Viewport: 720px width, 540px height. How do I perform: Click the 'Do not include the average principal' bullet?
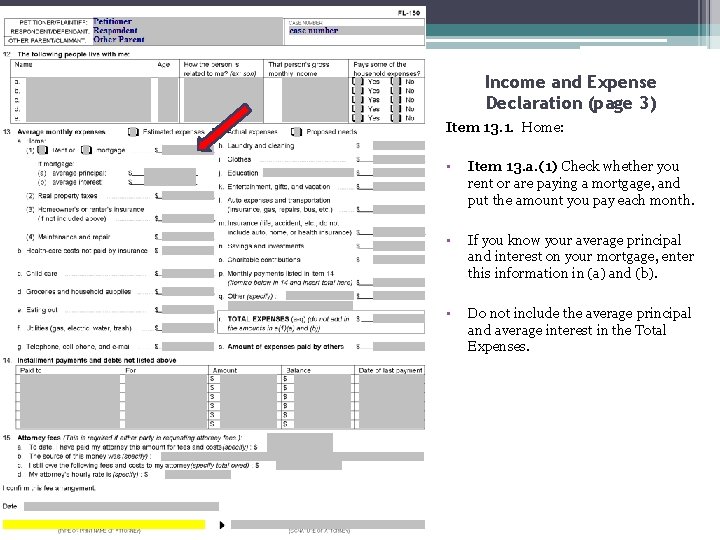click(x=579, y=330)
